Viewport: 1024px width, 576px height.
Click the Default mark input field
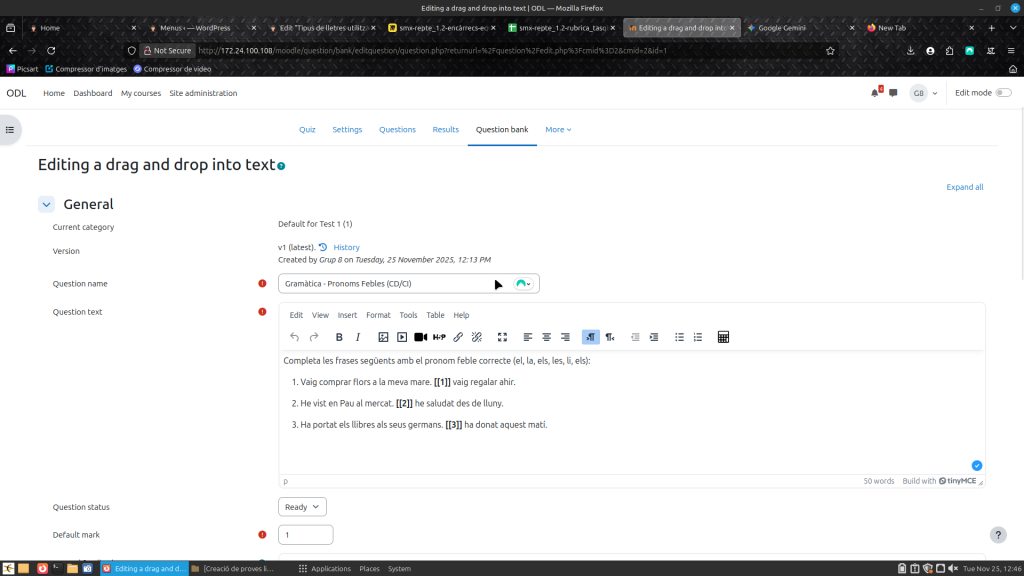pyautogui.click(x=305, y=535)
